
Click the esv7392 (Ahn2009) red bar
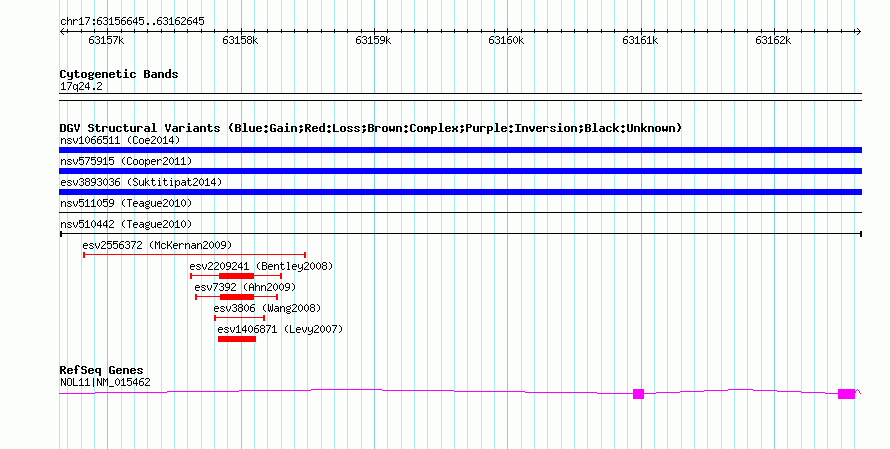click(237, 297)
